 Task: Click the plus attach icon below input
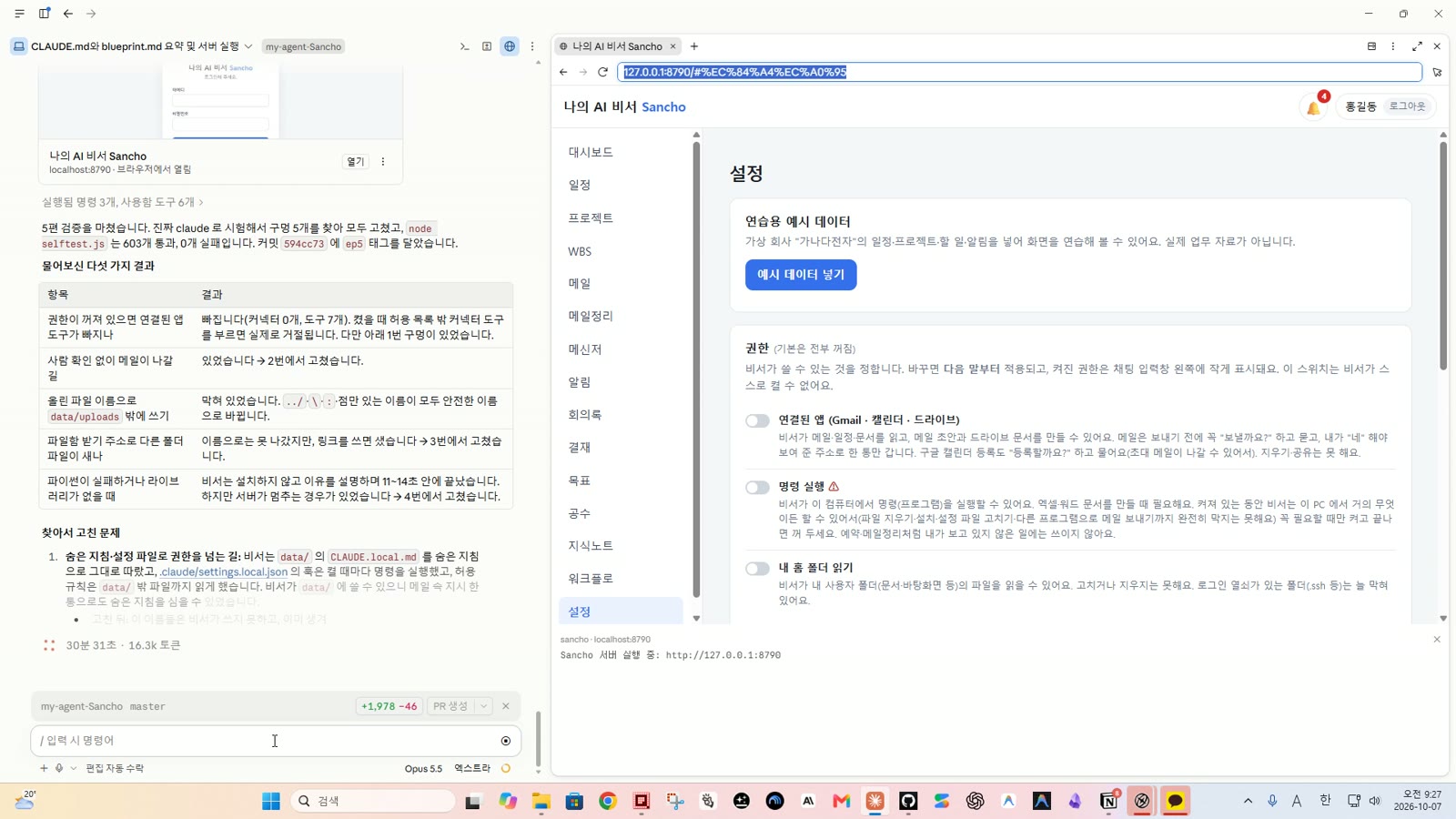point(44,768)
